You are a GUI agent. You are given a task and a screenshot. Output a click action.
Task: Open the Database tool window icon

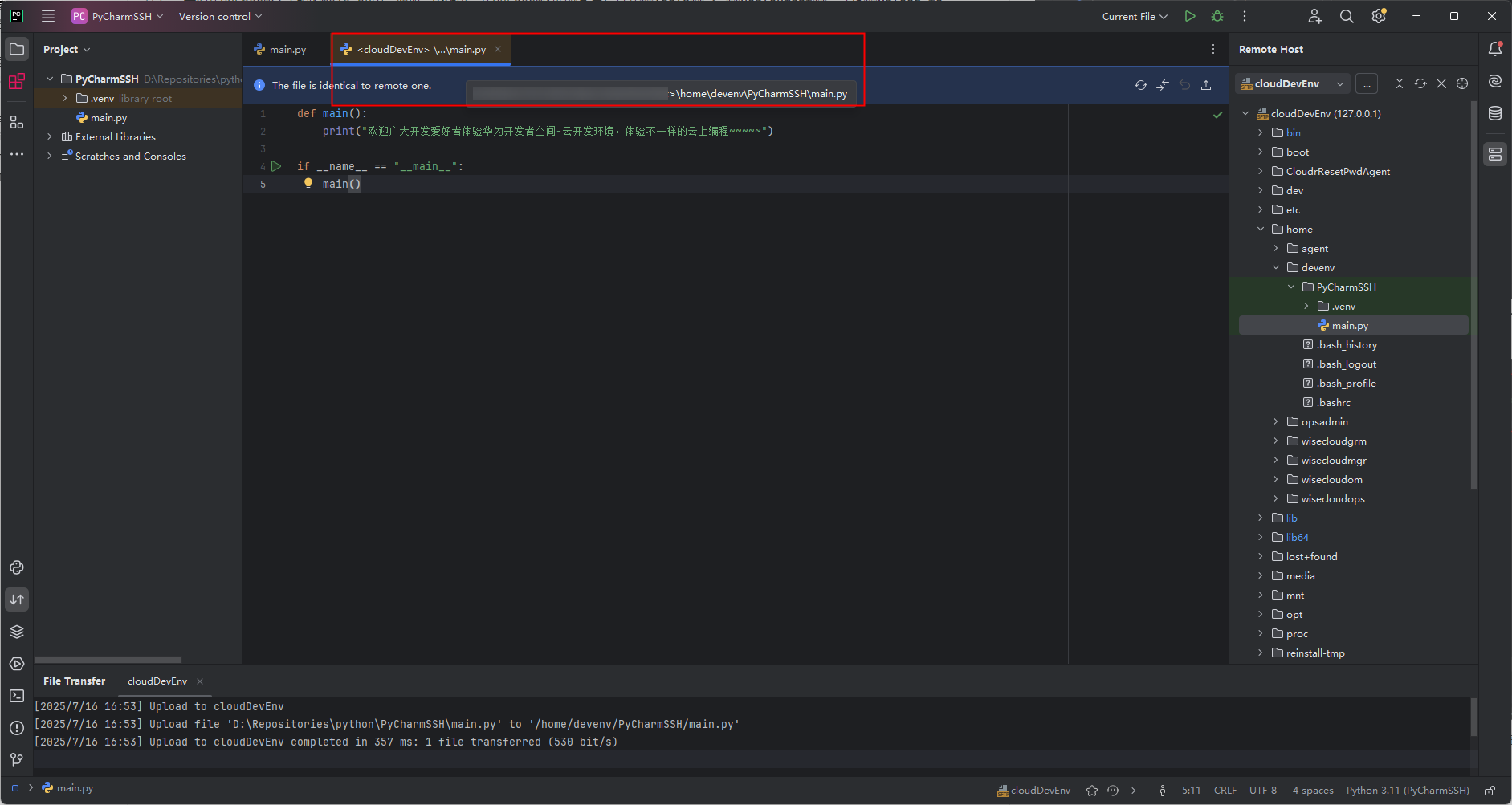pos(1495,113)
